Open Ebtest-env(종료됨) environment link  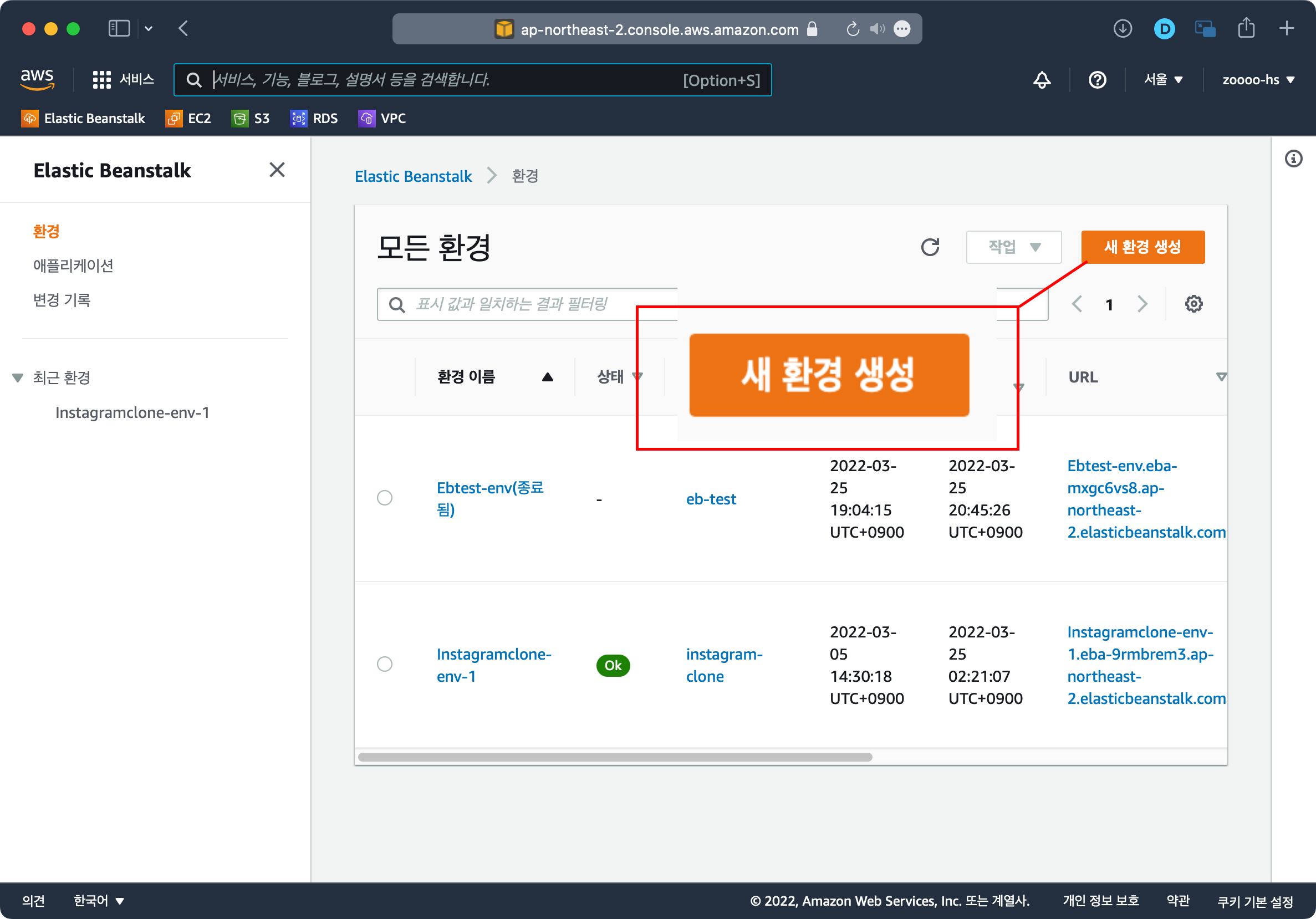490,498
